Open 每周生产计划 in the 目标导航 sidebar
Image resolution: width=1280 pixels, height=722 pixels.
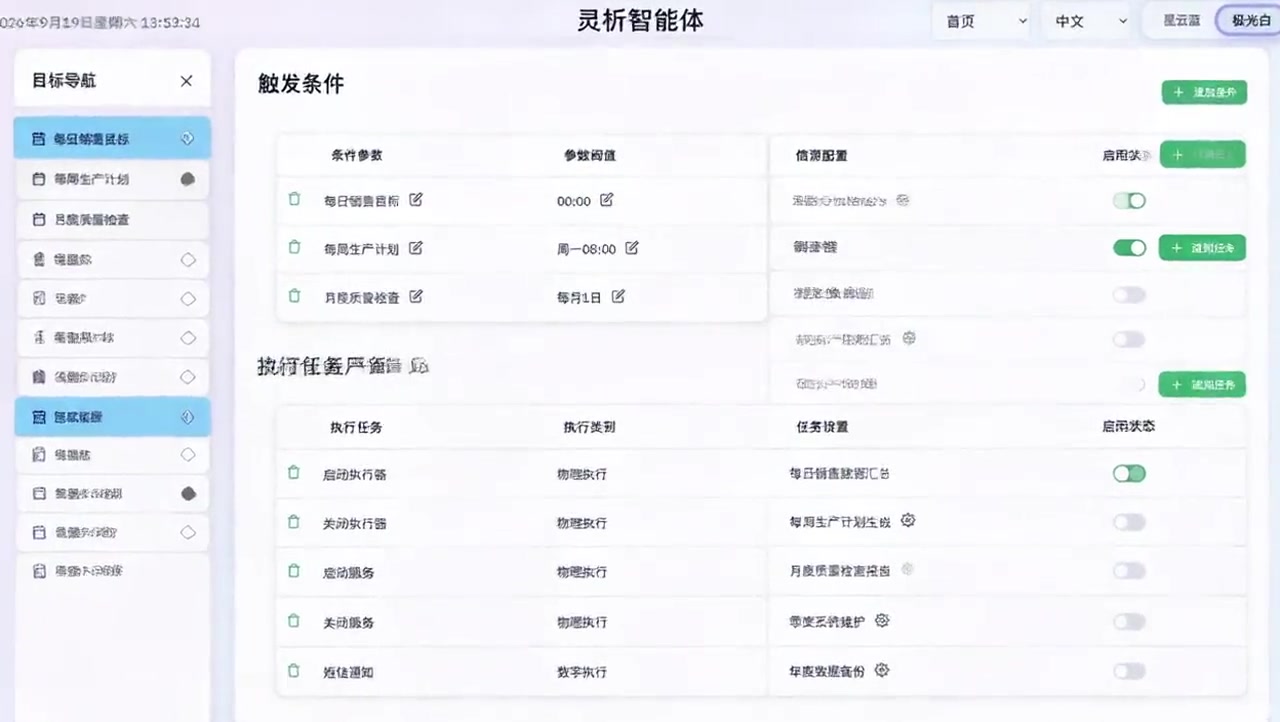(112, 180)
